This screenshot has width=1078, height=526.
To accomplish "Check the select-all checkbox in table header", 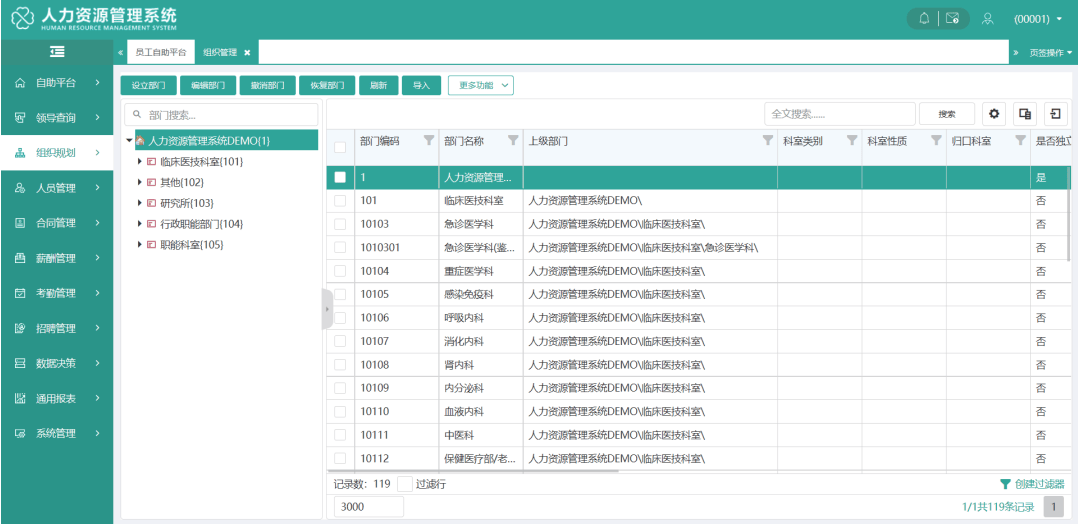I will point(340,148).
